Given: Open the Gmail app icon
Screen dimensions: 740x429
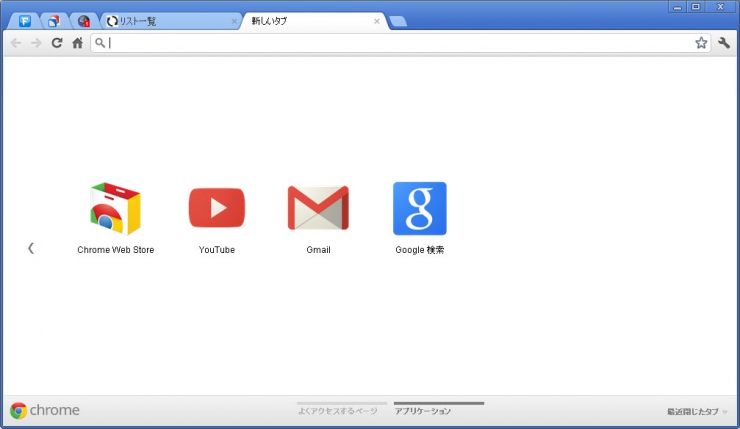Looking at the screenshot, I should pyautogui.click(x=318, y=208).
